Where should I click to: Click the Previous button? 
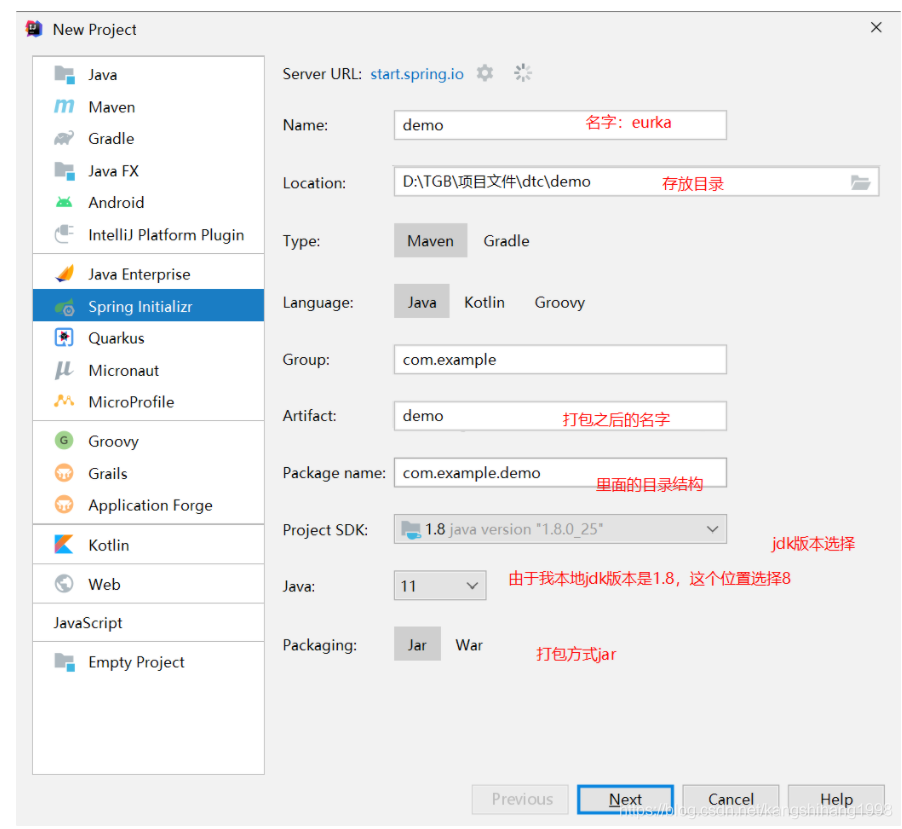[521, 799]
